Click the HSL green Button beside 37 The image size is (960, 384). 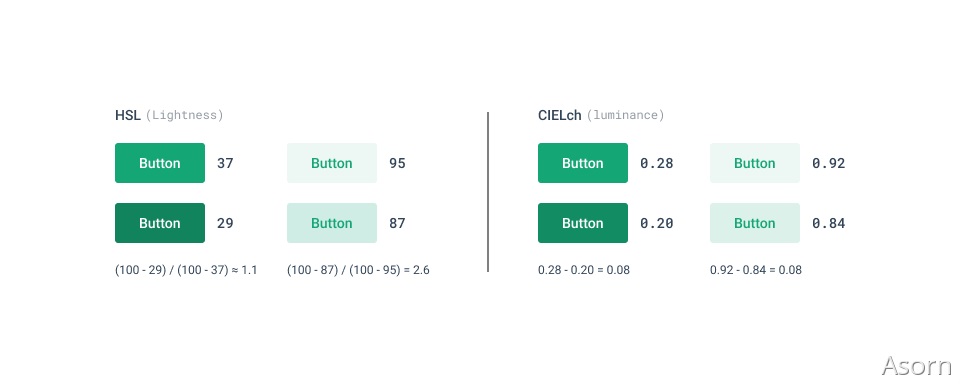[x=160, y=163]
